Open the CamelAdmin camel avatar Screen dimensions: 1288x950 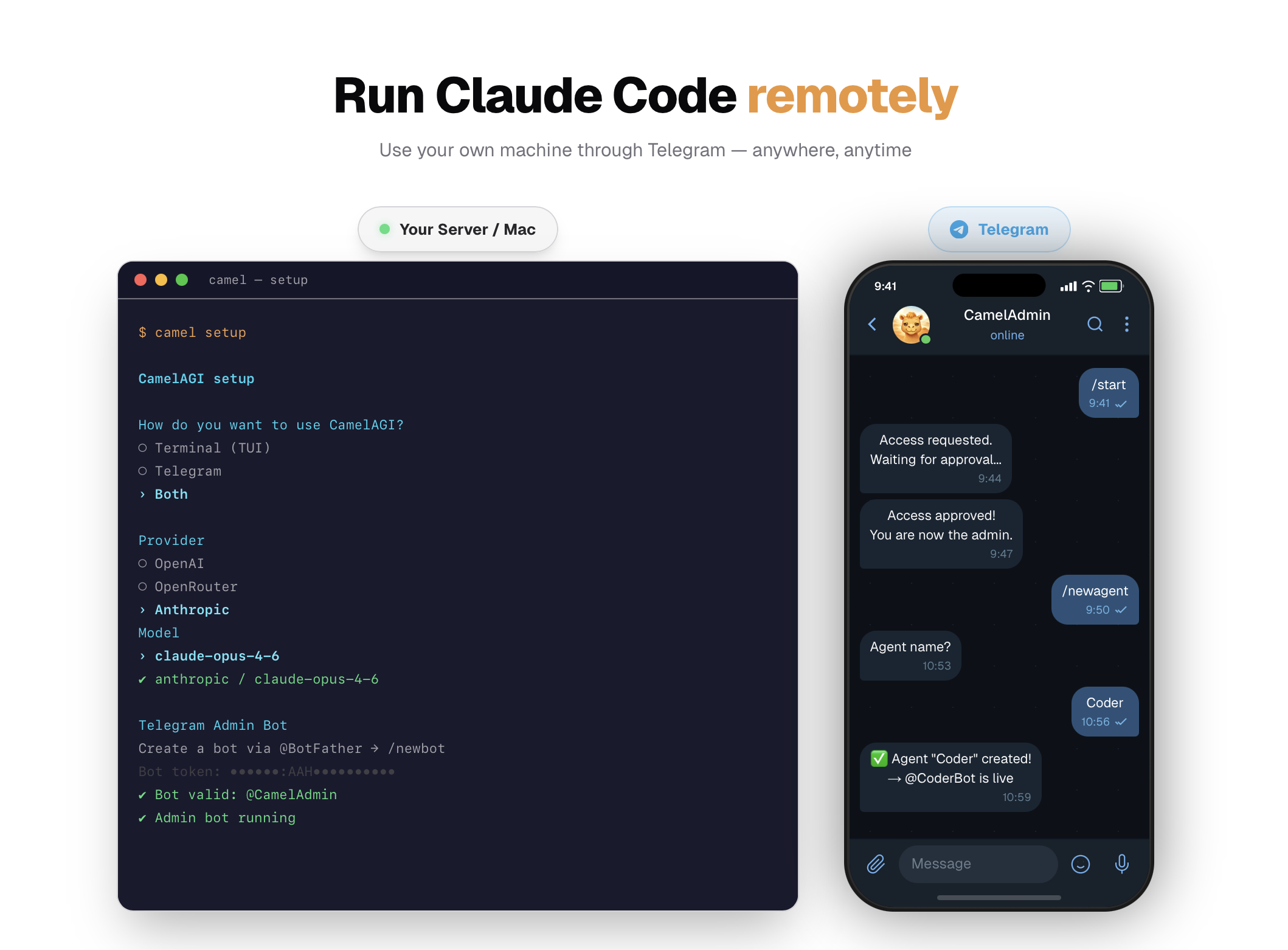(x=910, y=324)
